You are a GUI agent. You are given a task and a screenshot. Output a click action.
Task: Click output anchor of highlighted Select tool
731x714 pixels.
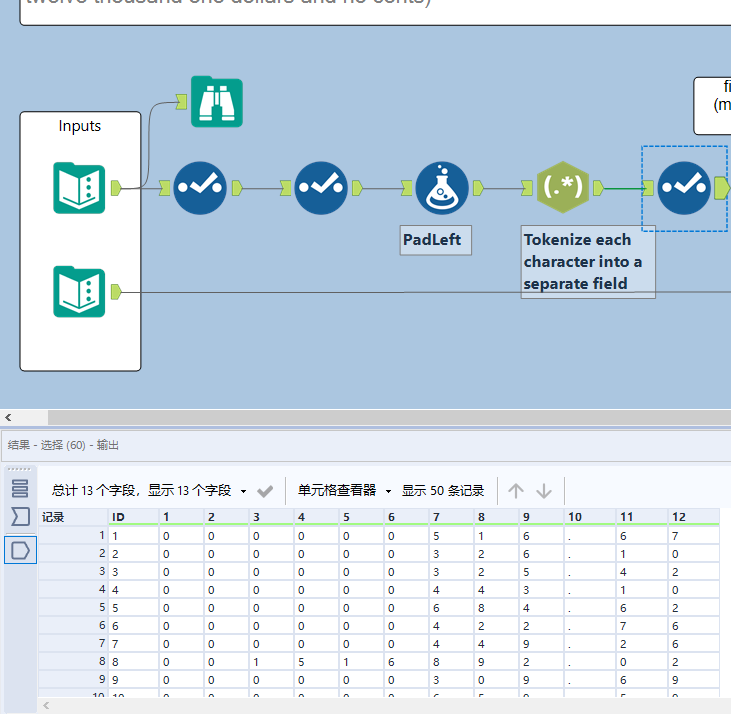tap(722, 188)
